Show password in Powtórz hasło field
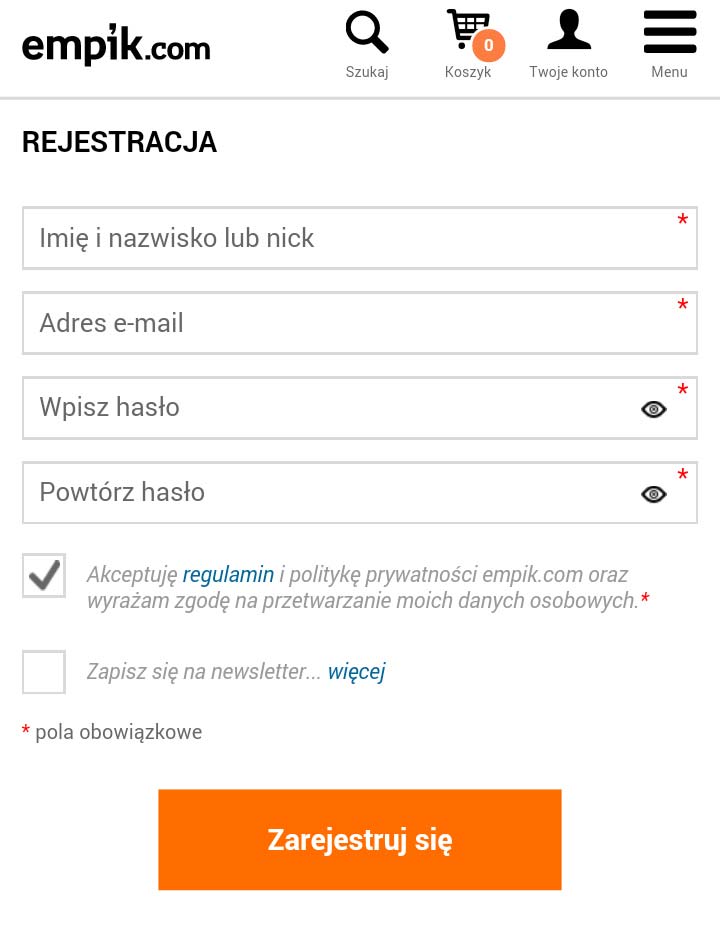The height and width of the screenshot is (945, 720). coord(654,494)
